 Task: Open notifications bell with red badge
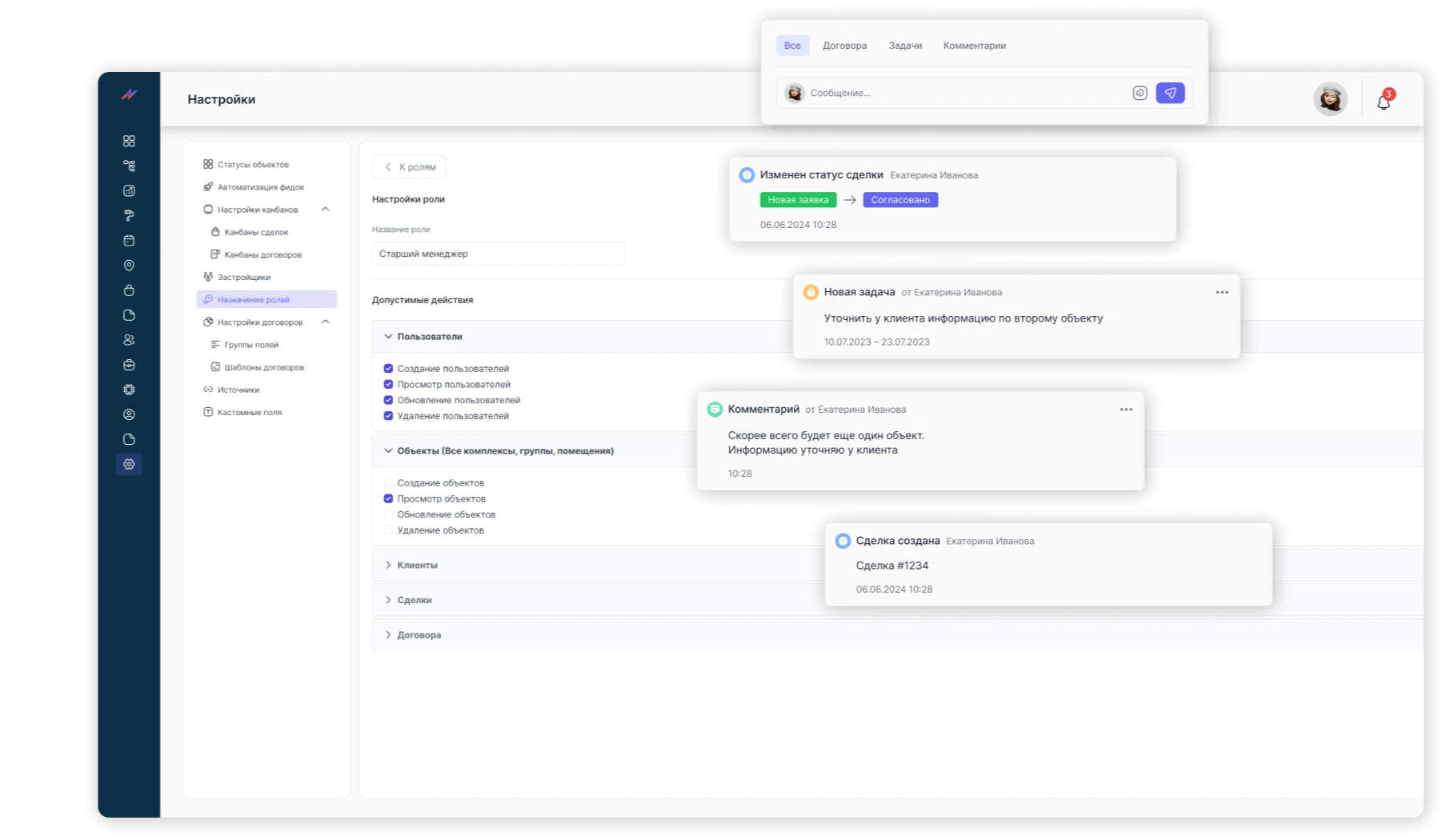[x=1384, y=102]
